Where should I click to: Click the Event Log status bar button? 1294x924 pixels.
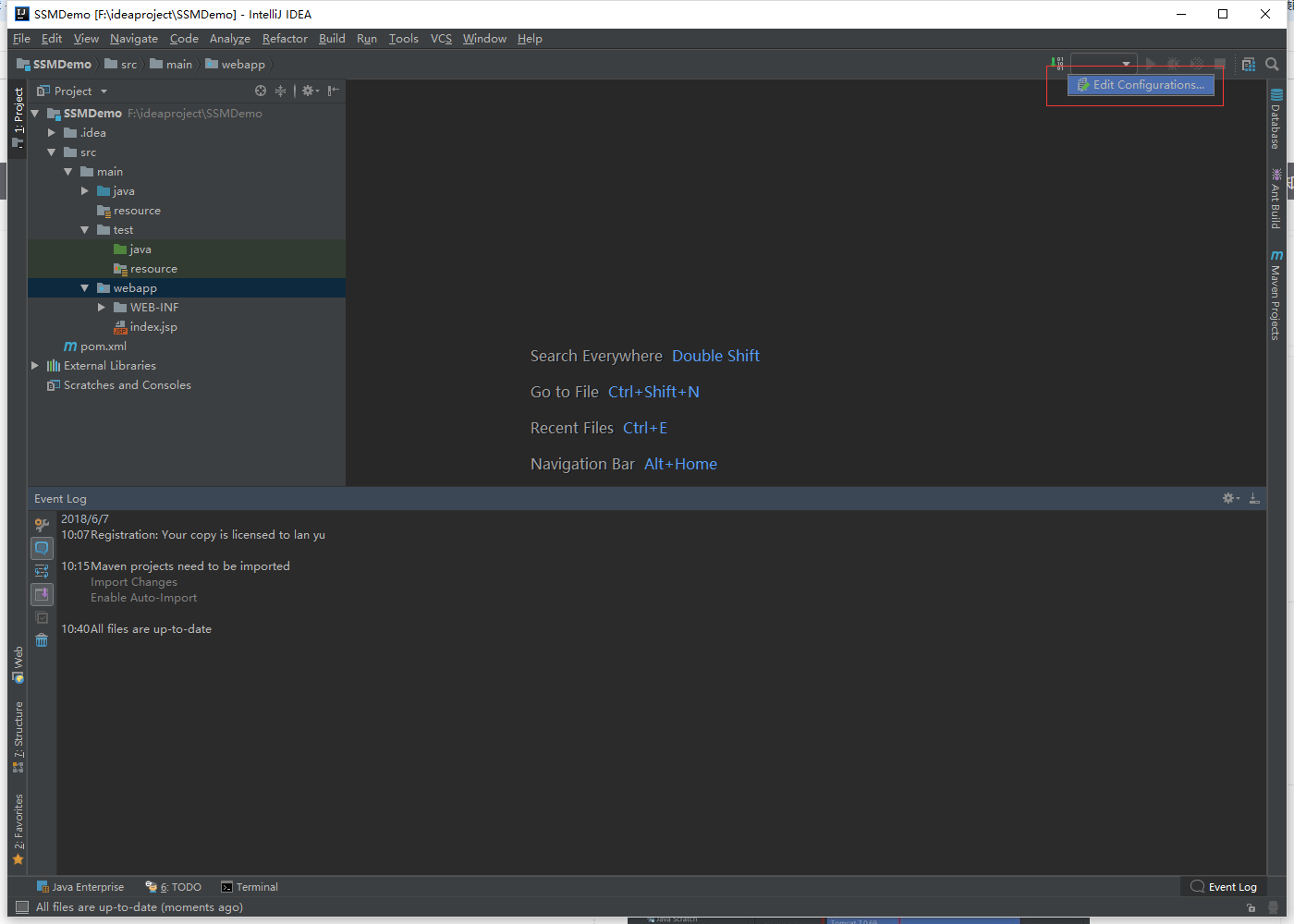[x=1224, y=887]
